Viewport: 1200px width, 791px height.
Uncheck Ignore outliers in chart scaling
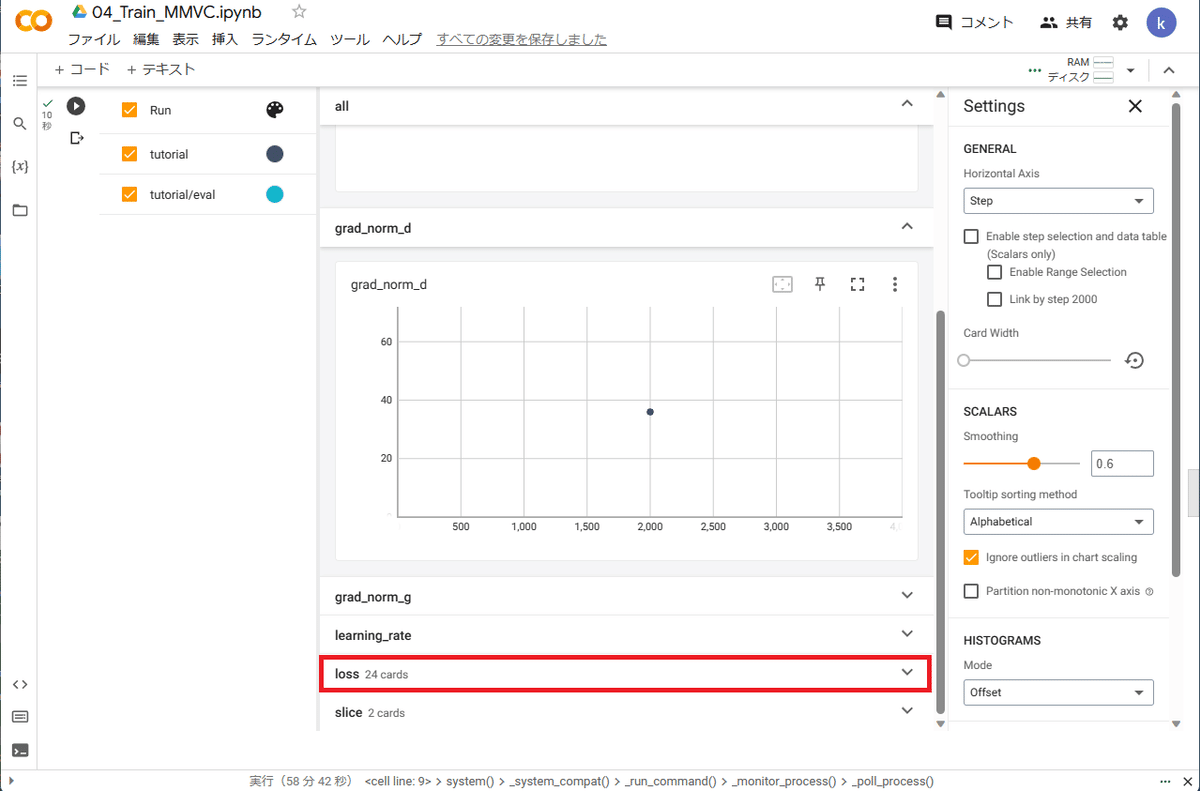[971, 557]
